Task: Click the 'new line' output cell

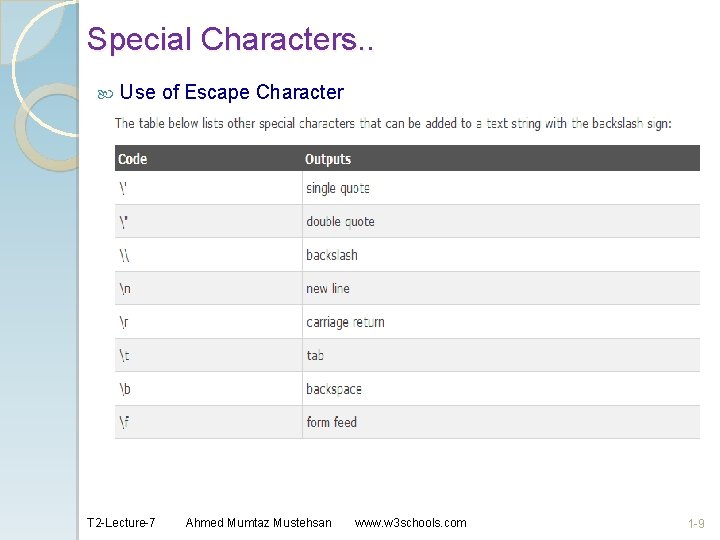Action: click(328, 288)
